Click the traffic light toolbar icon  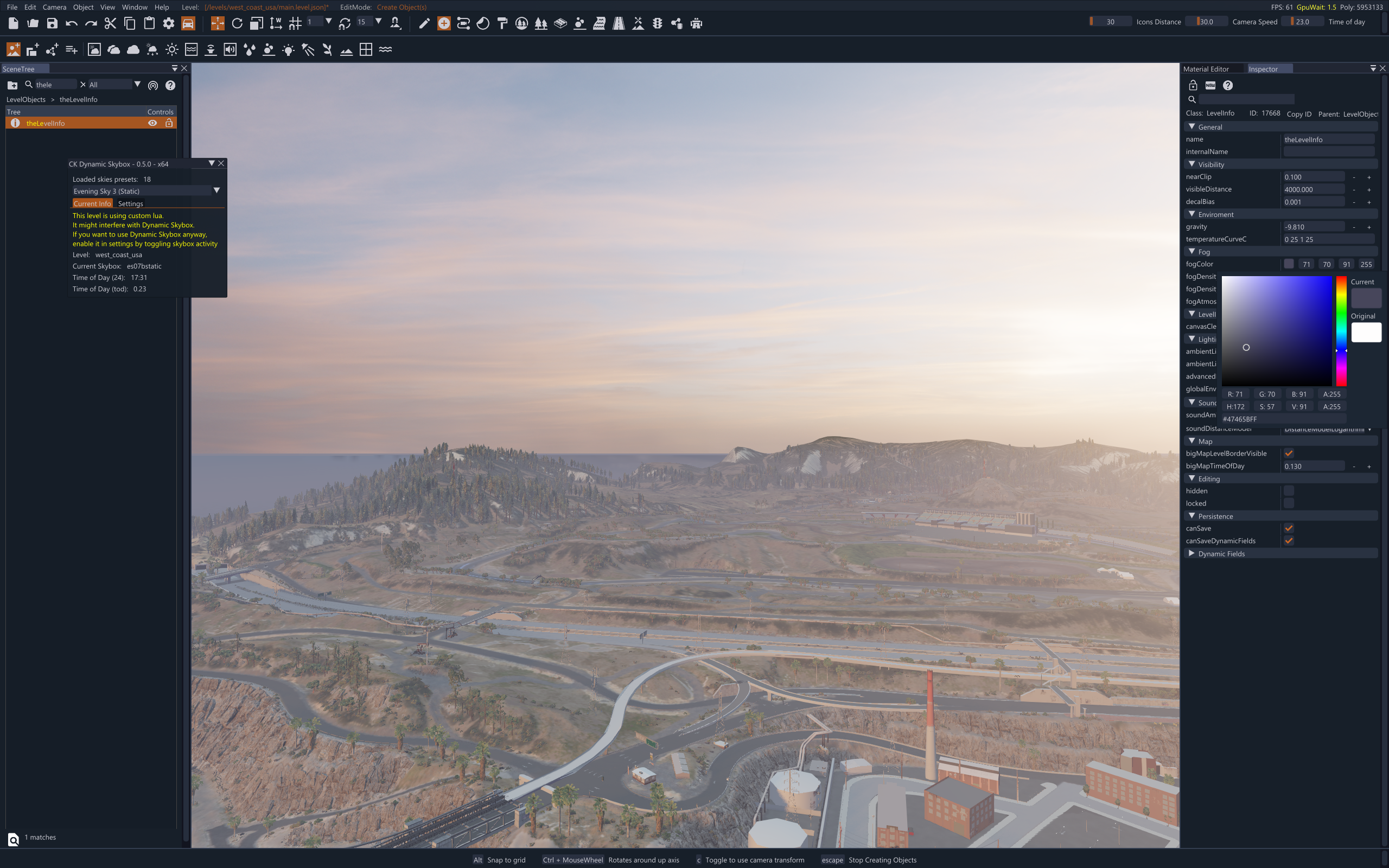[657, 23]
